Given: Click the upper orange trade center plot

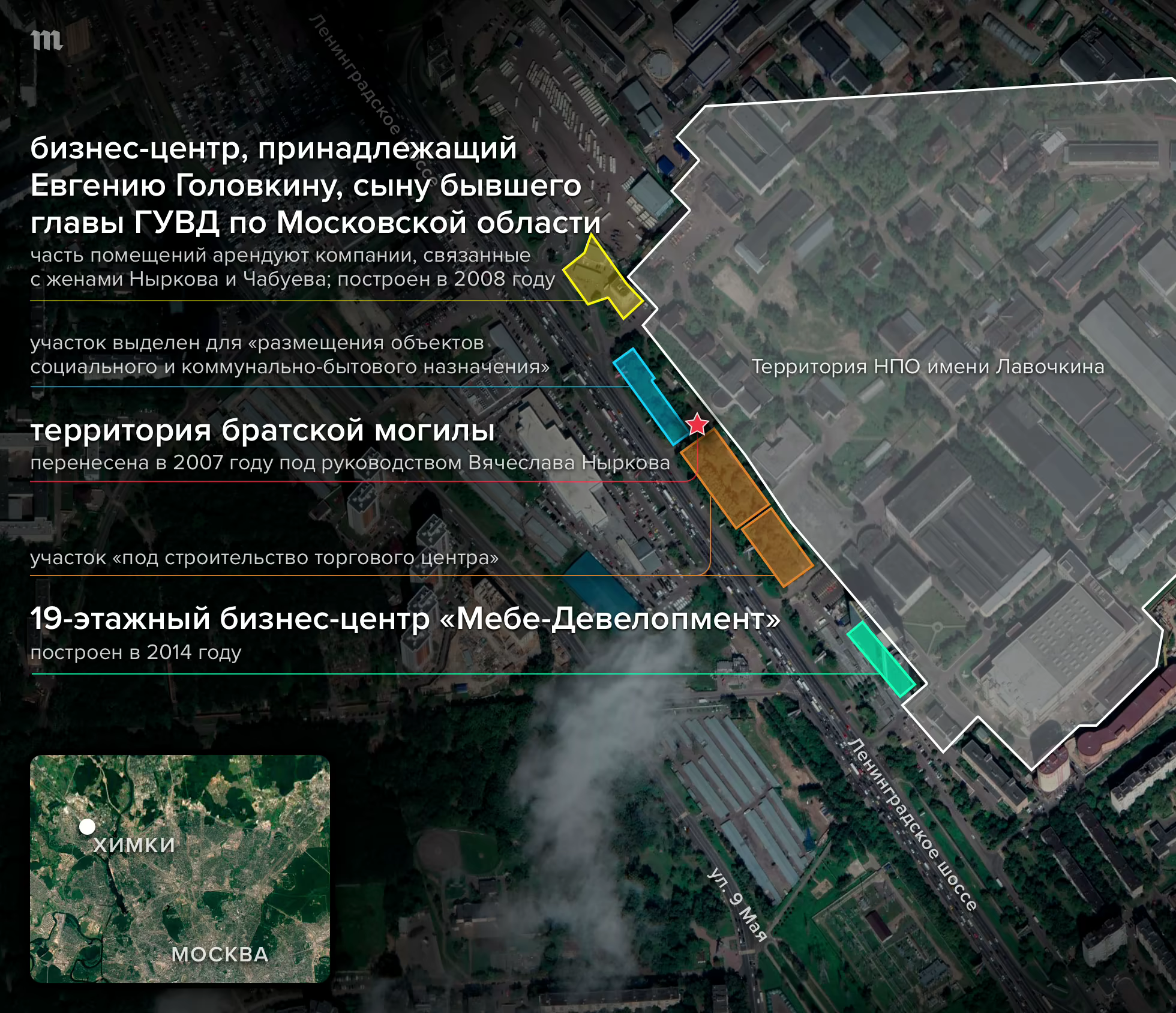Looking at the screenshot, I should tap(724, 478).
